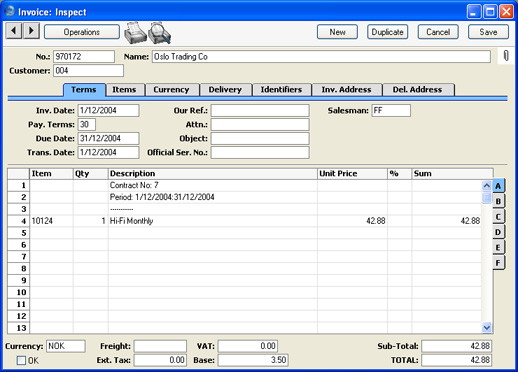Image resolution: width=518 pixels, height=372 pixels.
Task: Open the Currency tab
Action: [x=171, y=90]
